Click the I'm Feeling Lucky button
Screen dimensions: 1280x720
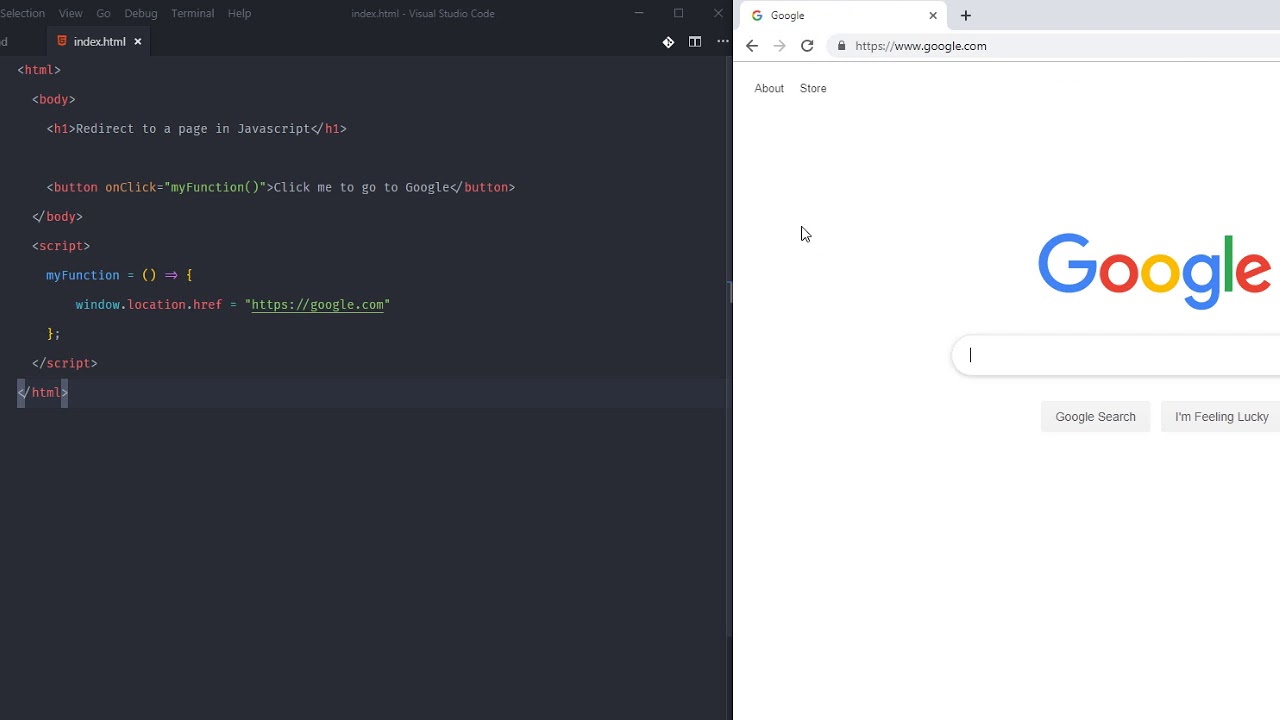click(x=1221, y=417)
